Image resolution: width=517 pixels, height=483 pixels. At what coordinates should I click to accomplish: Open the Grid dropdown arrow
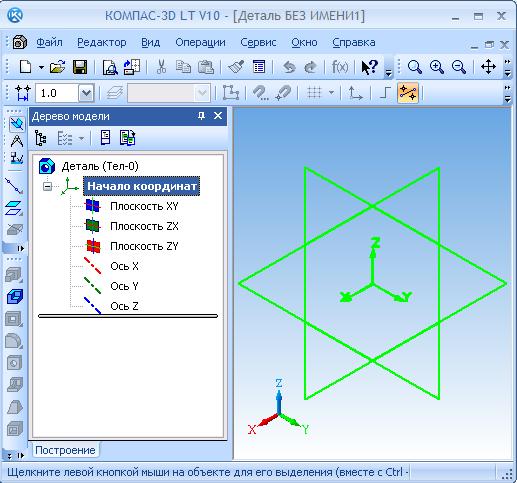coord(331,93)
